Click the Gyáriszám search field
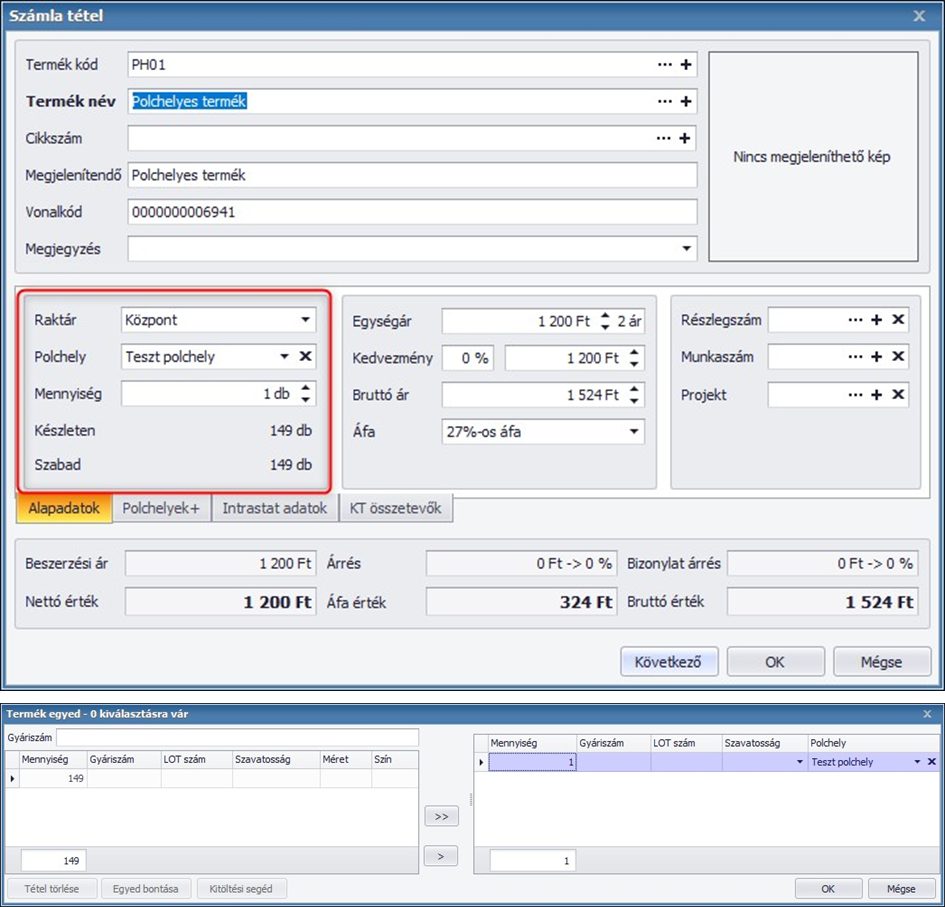Viewport: 945px width, 907px height. (237, 737)
